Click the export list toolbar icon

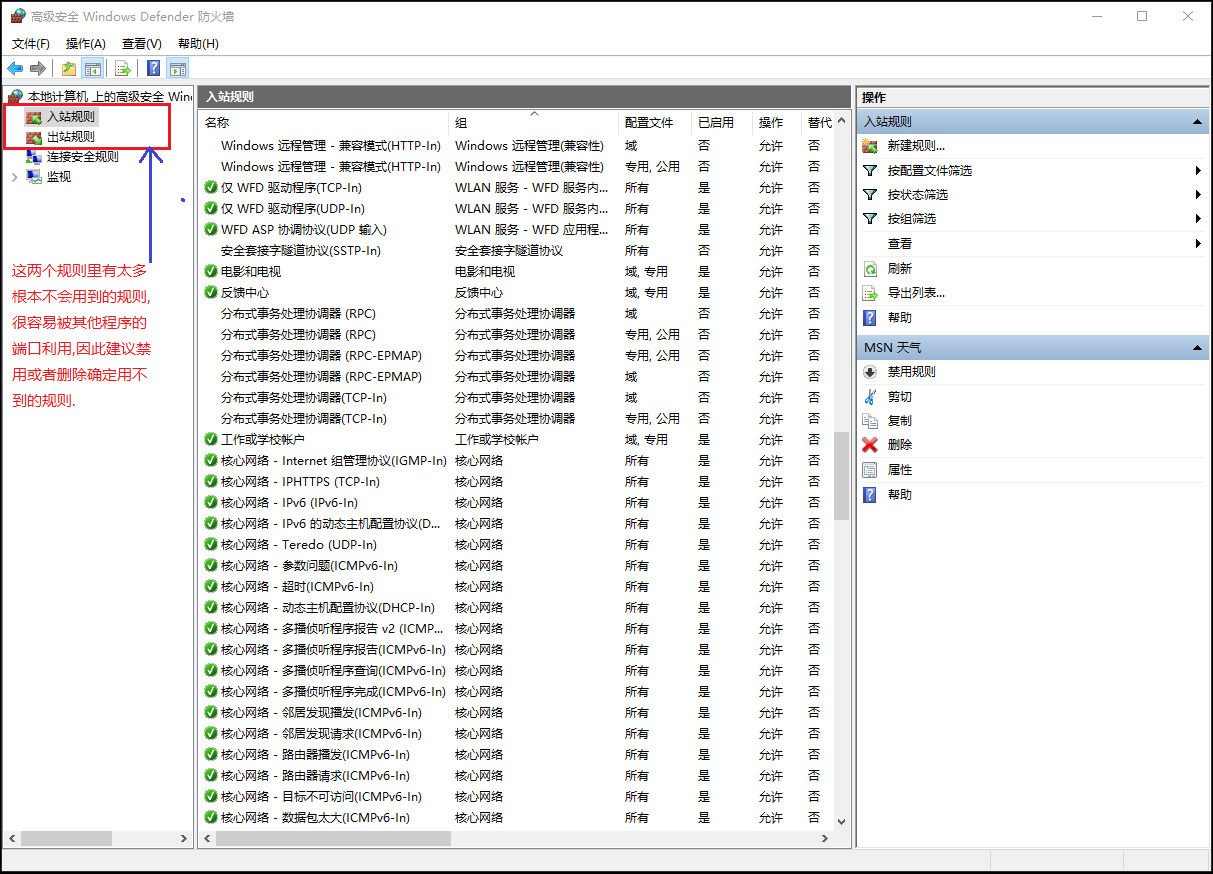click(x=123, y=69)
